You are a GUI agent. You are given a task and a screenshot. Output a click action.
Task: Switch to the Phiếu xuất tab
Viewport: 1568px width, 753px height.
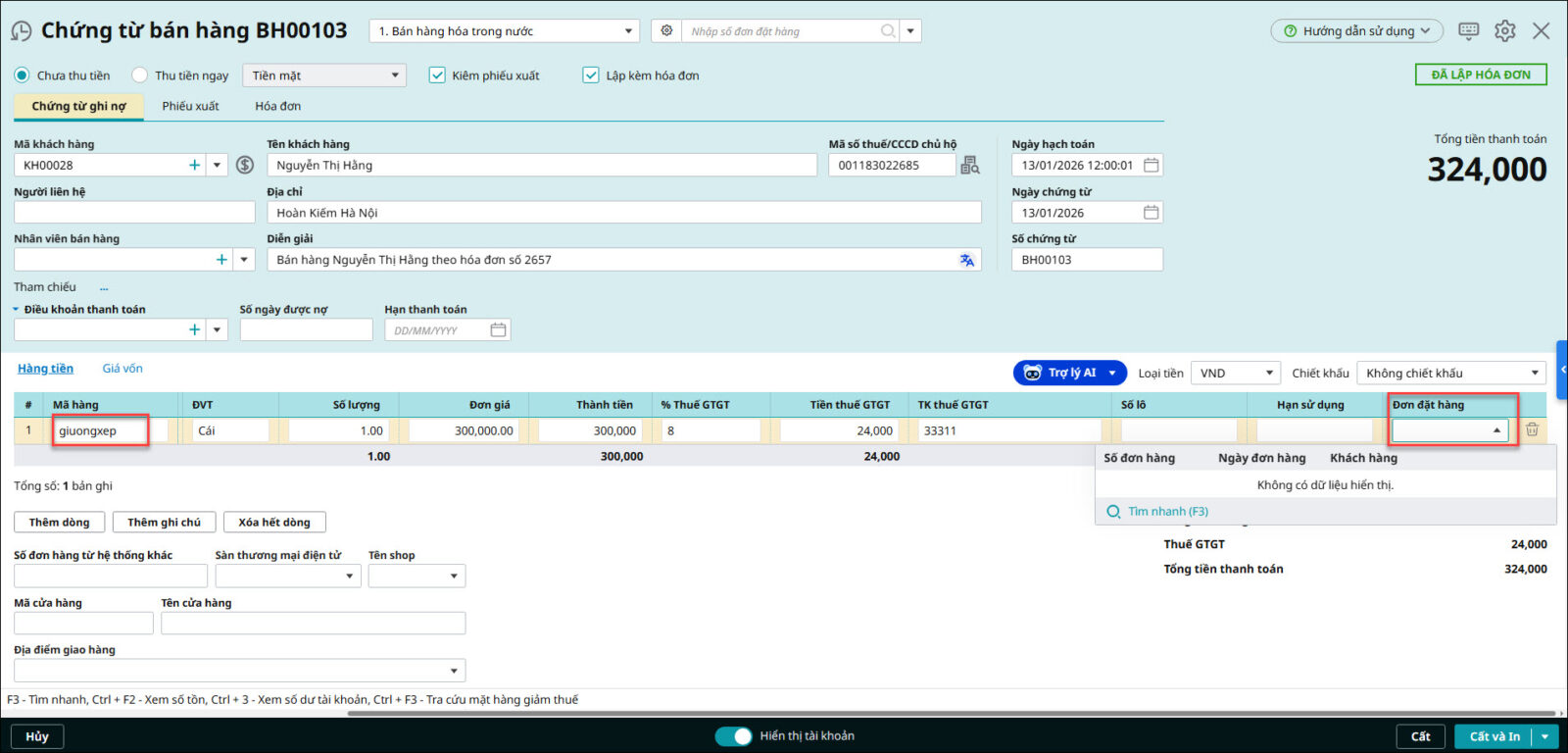click(190, 106)
